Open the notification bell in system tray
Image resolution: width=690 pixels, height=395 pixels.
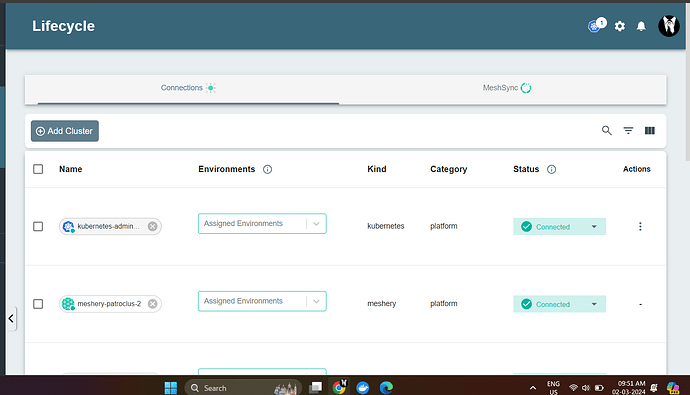[654, 388]
